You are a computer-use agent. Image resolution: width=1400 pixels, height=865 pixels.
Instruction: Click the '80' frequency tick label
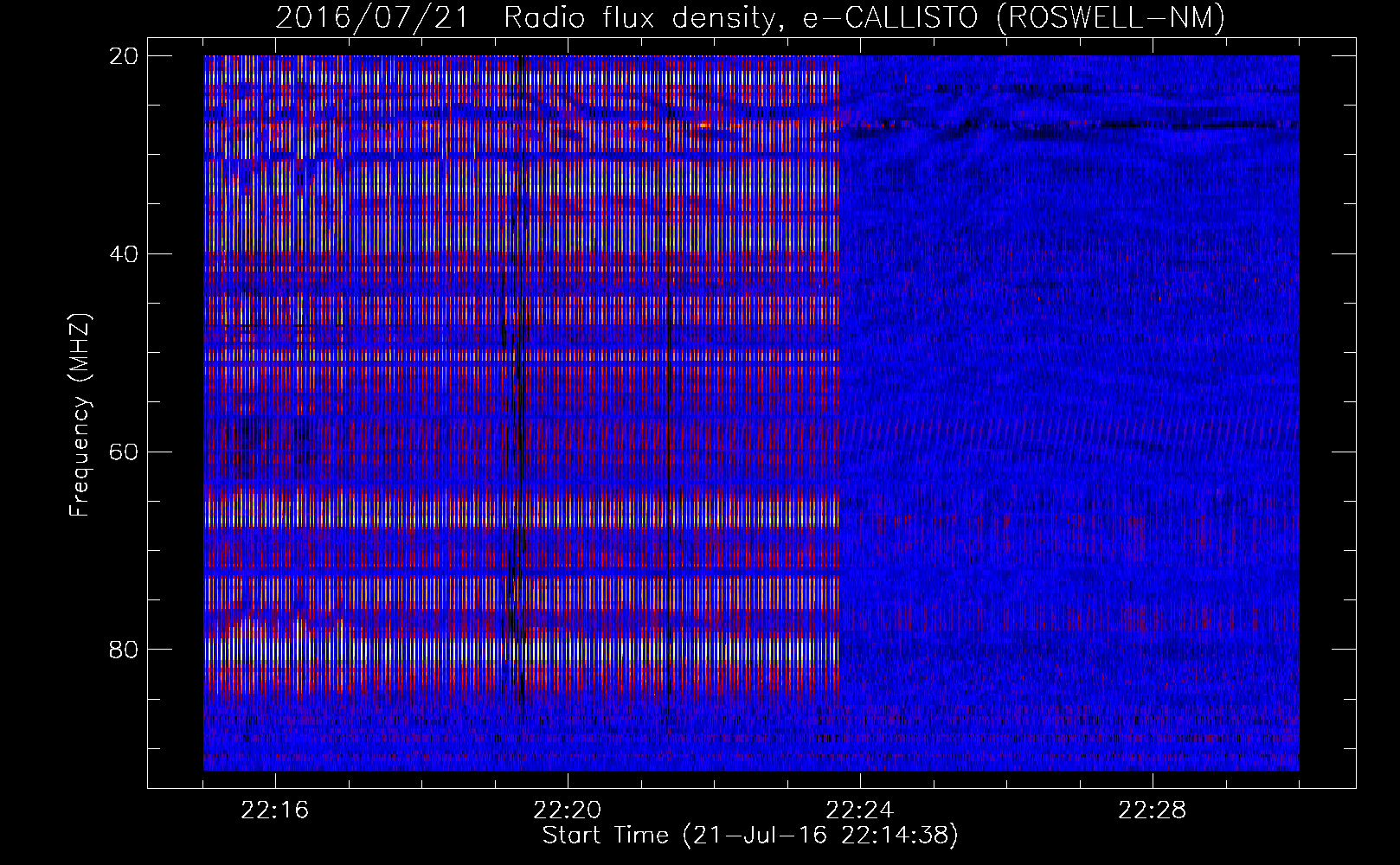(125, 649)
